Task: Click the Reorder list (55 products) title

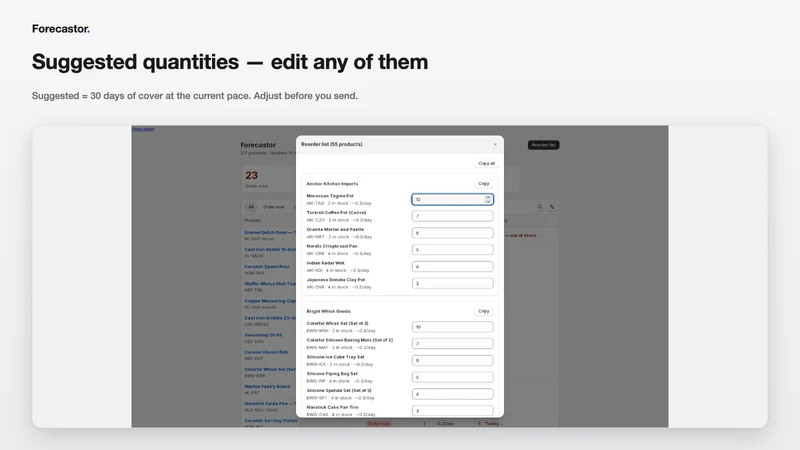Action: point(332,144)
